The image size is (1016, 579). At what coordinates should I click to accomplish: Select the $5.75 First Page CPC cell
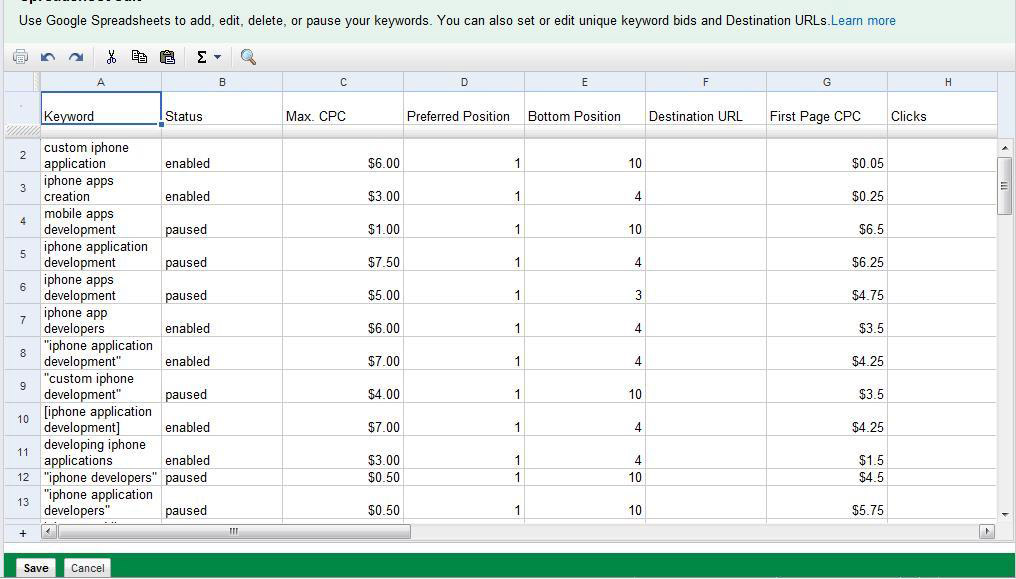point(827,503)
